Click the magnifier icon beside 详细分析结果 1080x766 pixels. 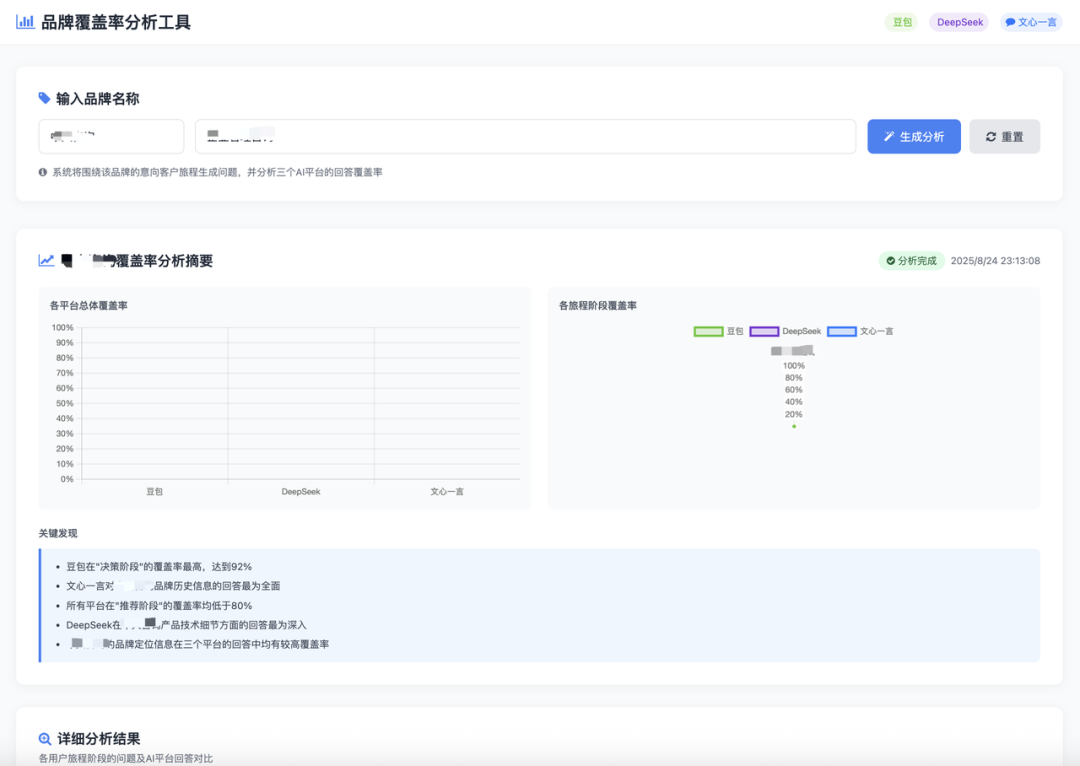[45, 739]
